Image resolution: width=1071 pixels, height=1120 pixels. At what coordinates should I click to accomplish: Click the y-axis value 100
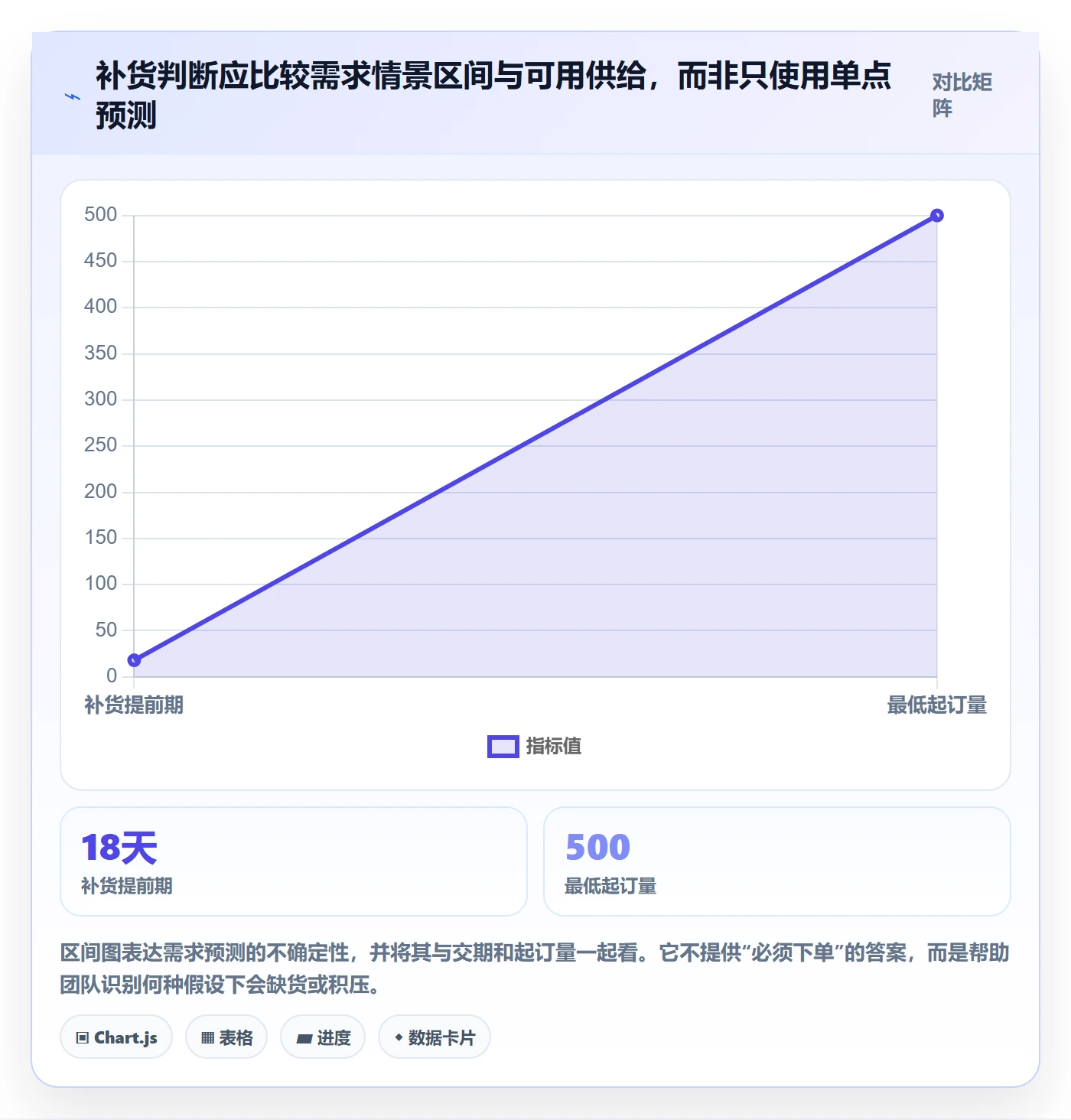pos(101,584)
